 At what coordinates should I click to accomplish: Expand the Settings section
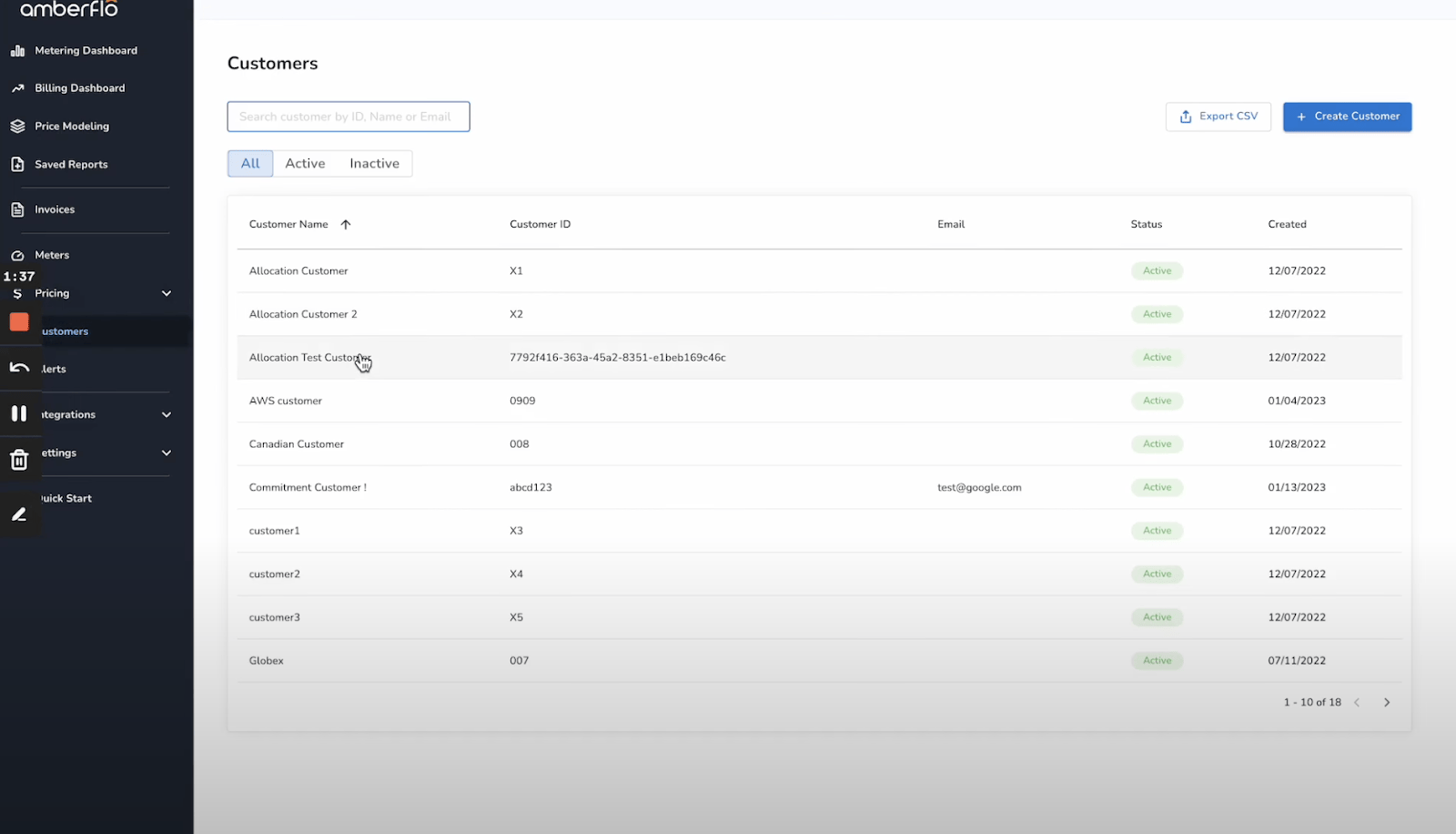167,453
